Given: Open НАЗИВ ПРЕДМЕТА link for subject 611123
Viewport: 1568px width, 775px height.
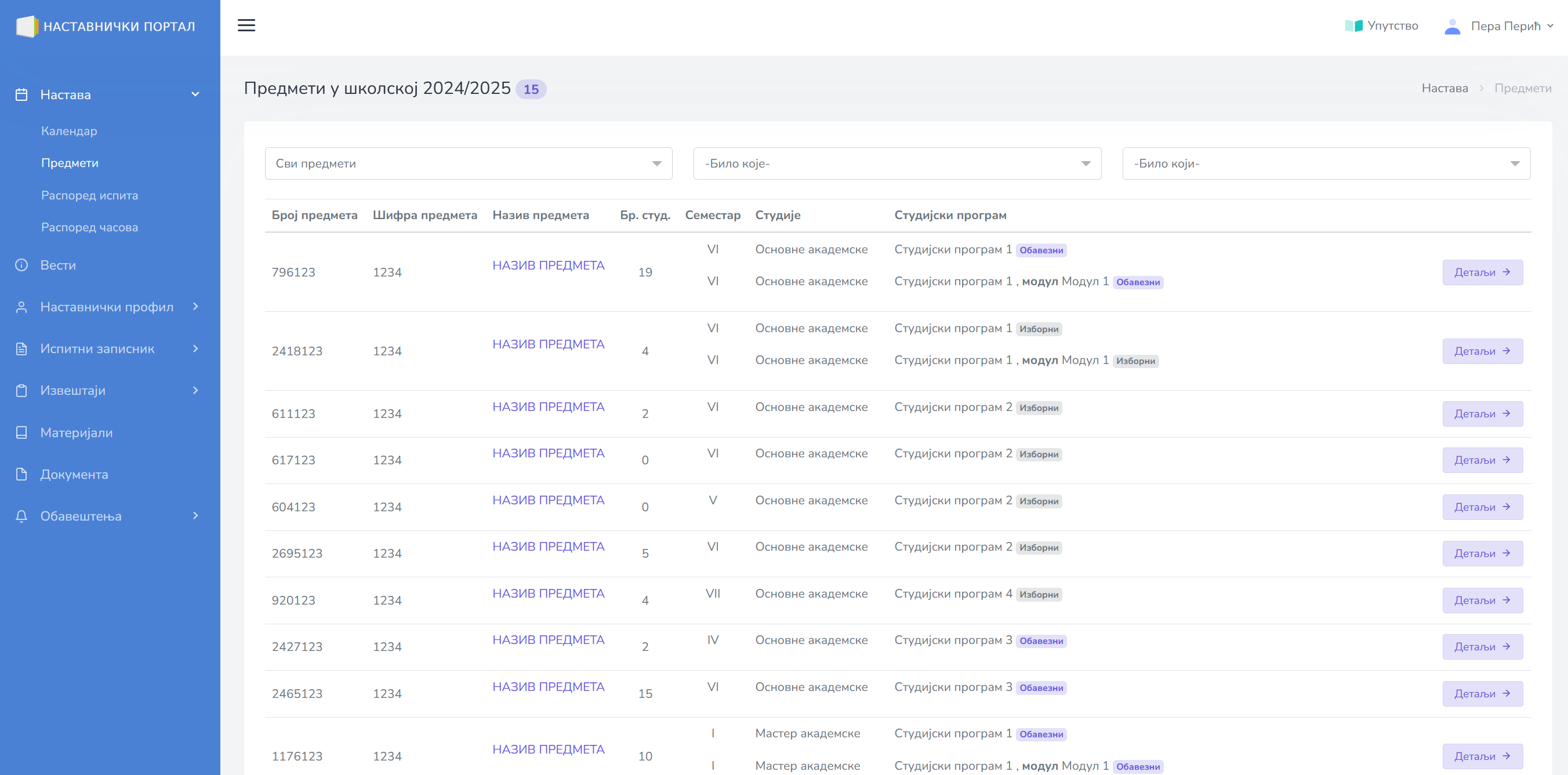Looking at the screenshot, I should click(x=548, y=407).
